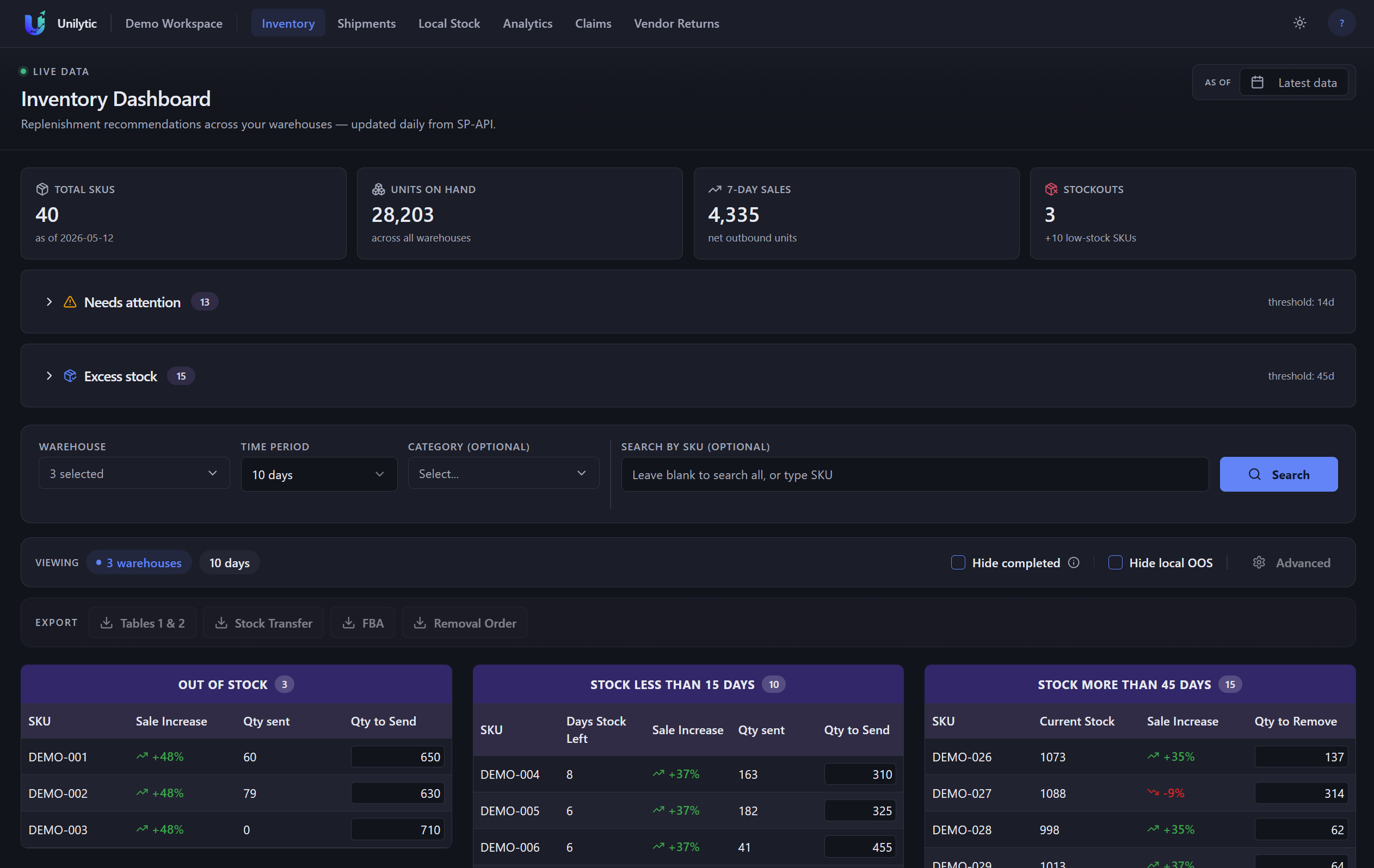The height and width of the screenshot is (868, 1374).
Task: Click the blue Search button
Action: pos(1278,474)
